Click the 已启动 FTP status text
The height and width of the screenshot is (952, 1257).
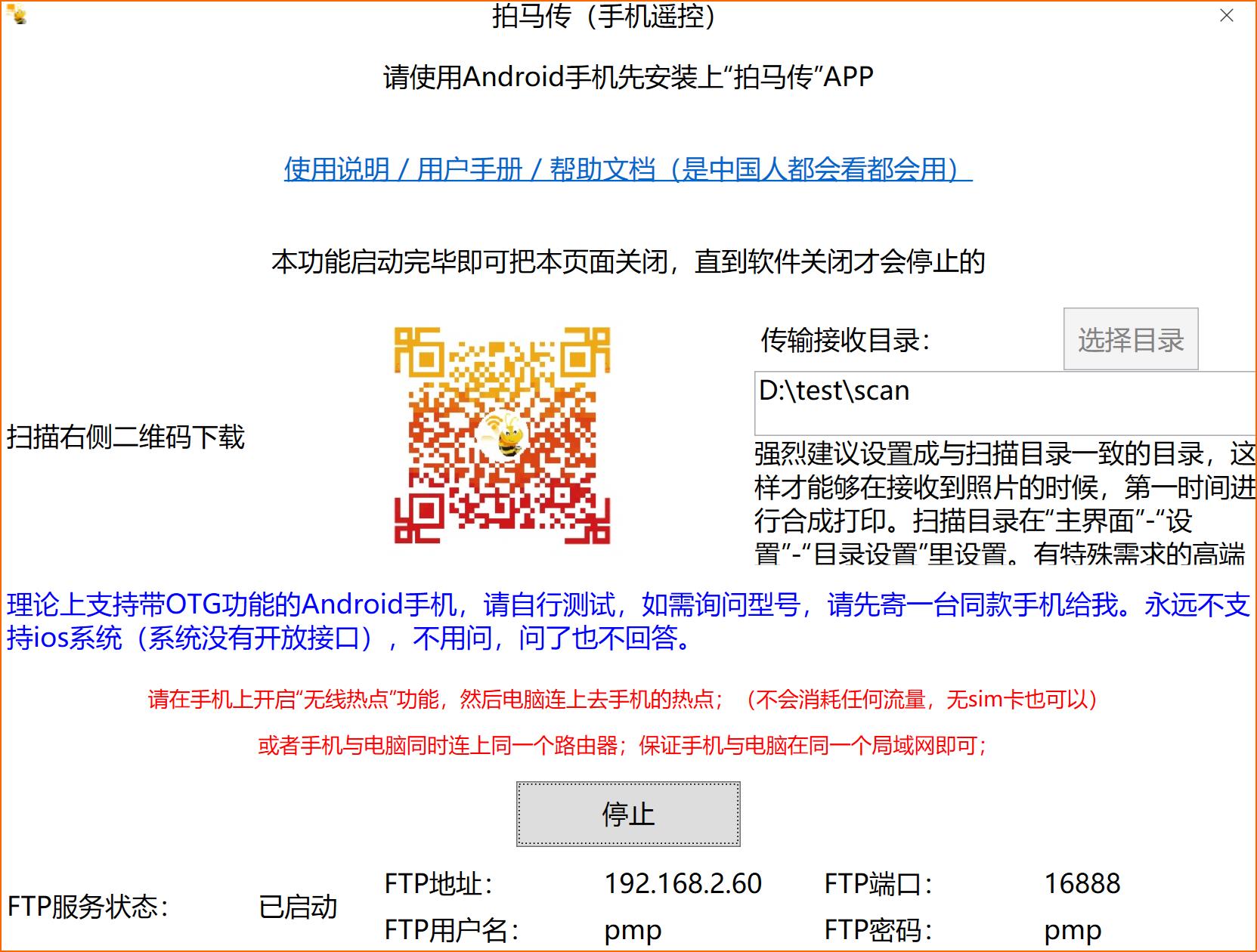[x=298, y=907]
